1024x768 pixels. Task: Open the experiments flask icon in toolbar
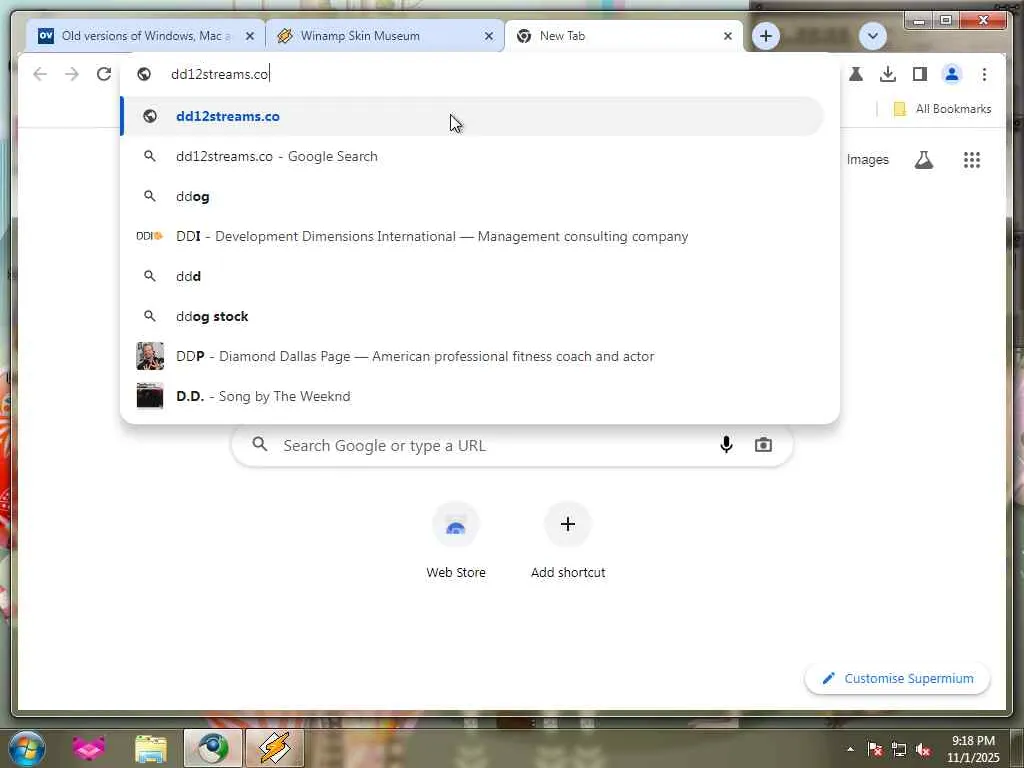pyautogui.click(x=856, y=74)
